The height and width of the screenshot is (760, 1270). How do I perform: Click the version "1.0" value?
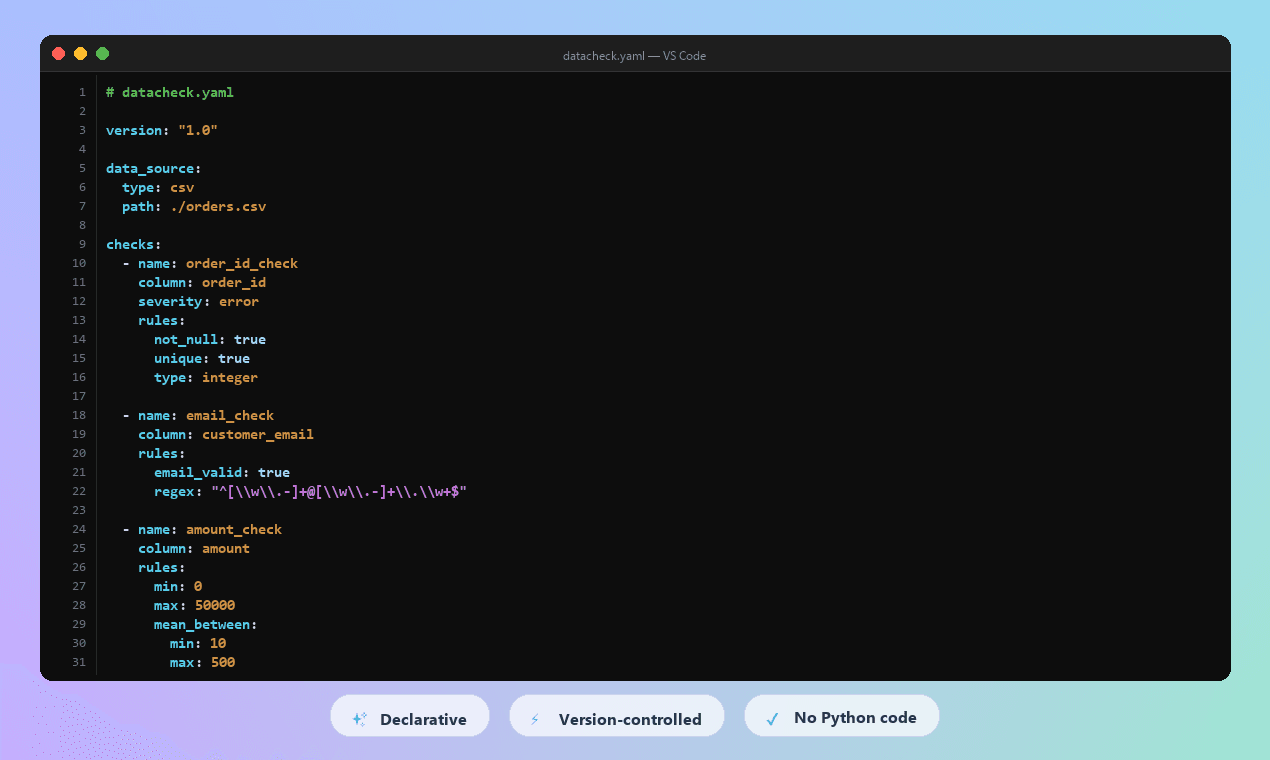click(x=198, y=130)
